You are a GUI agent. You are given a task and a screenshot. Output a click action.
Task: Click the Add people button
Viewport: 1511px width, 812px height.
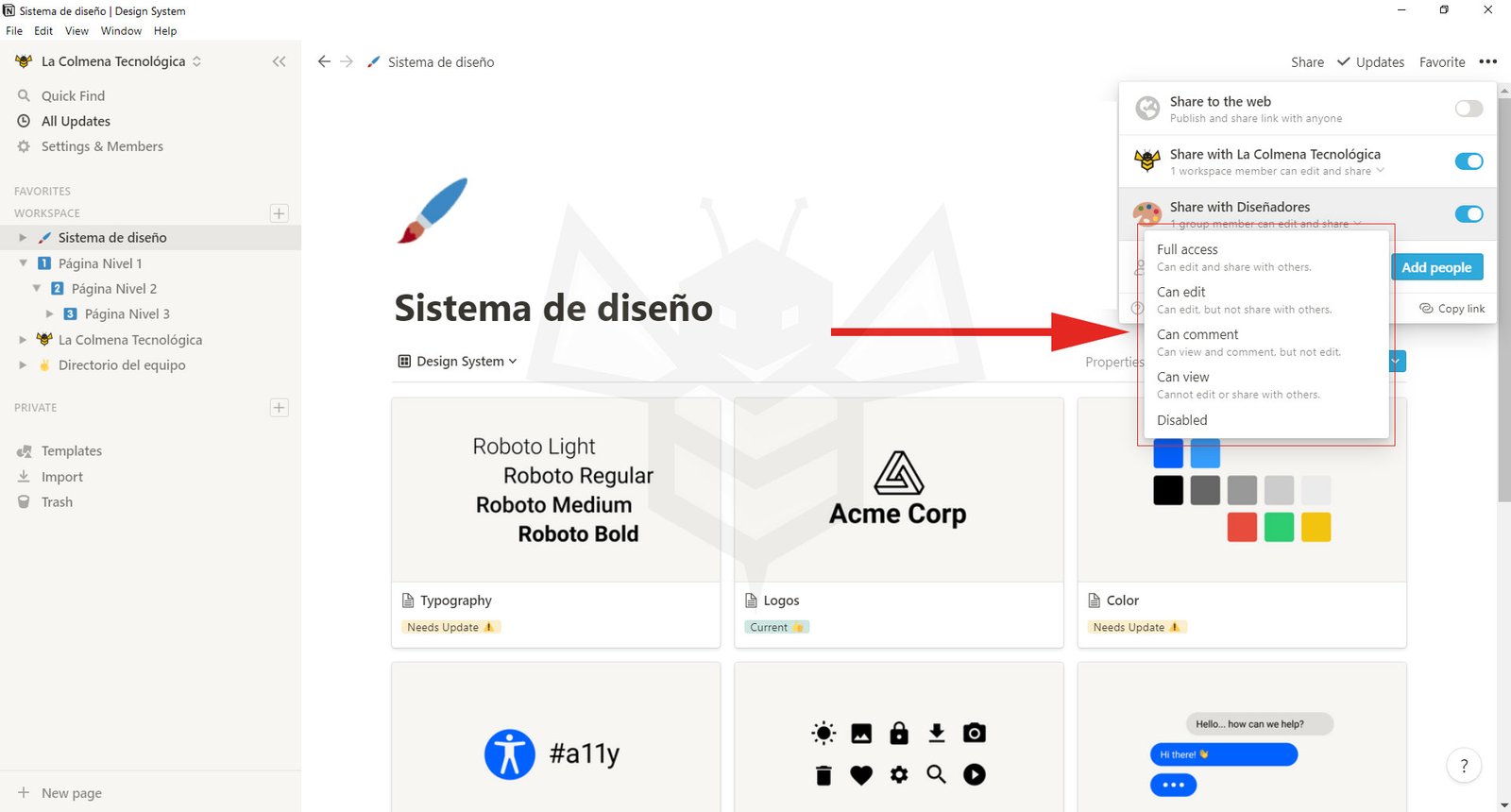click(1436, 267)
